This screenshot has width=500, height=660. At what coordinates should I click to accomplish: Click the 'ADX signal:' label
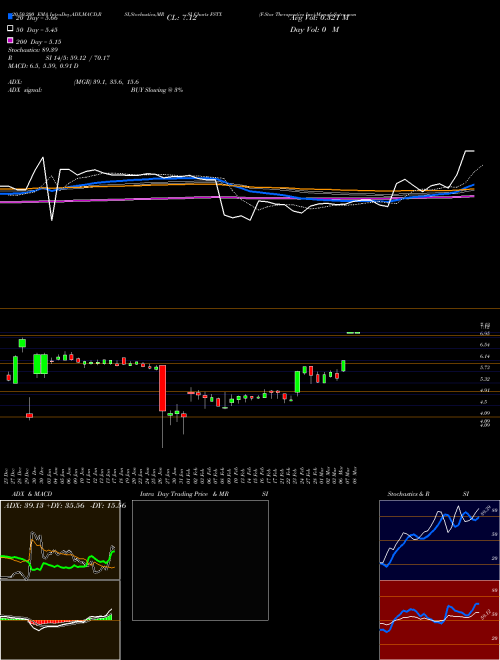pos(25,90)
